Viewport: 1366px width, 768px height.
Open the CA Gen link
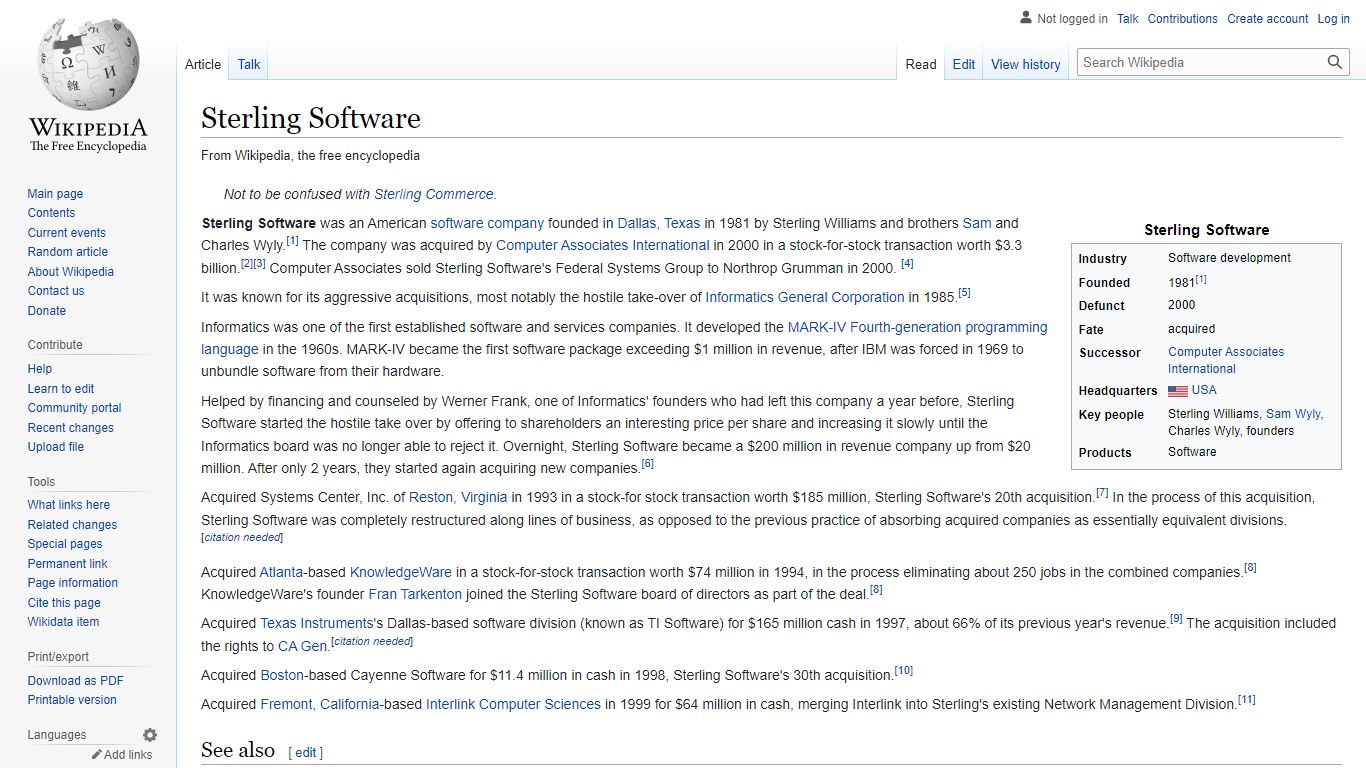pyautogui.click(x=302, y=646)
